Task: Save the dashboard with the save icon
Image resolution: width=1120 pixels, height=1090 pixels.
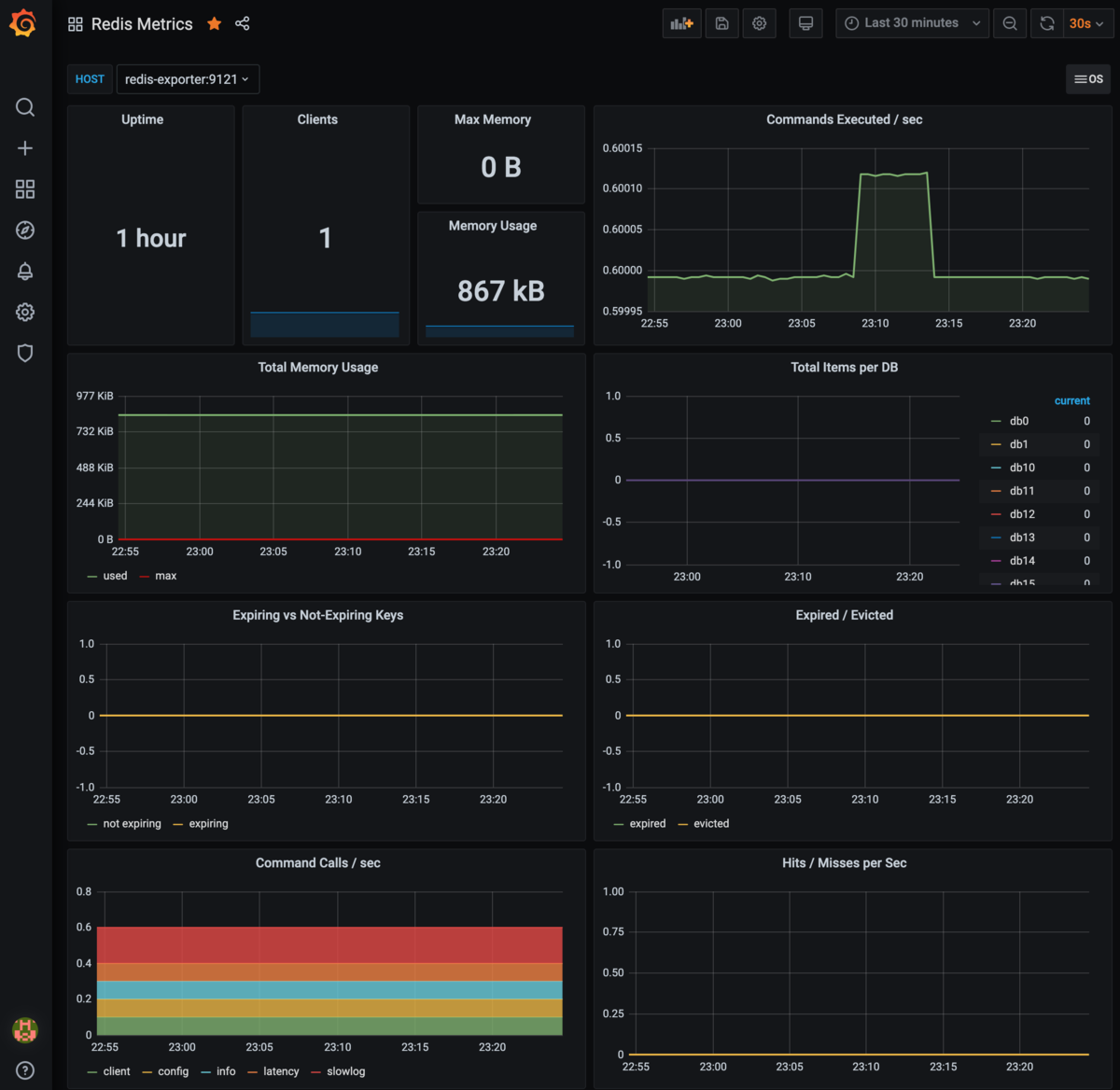Action: click(722, 23)
